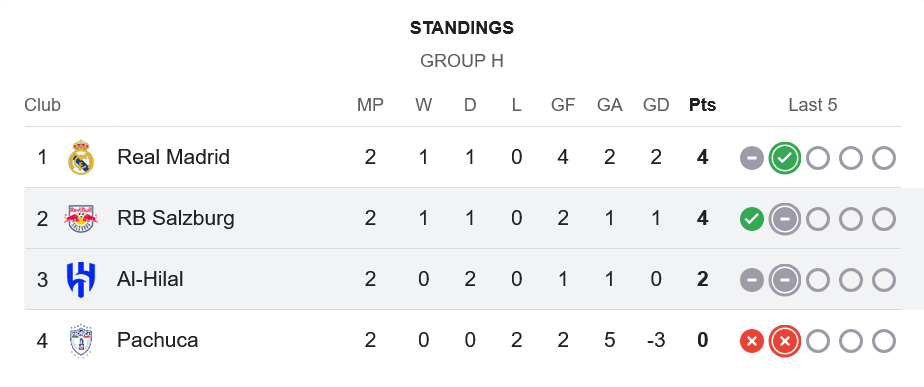Image resolution: width=924 pixels, height=387 pixels.
Task: Open the Real Madrid team name link
Action: pyautogui.click(x=173, y=157)
